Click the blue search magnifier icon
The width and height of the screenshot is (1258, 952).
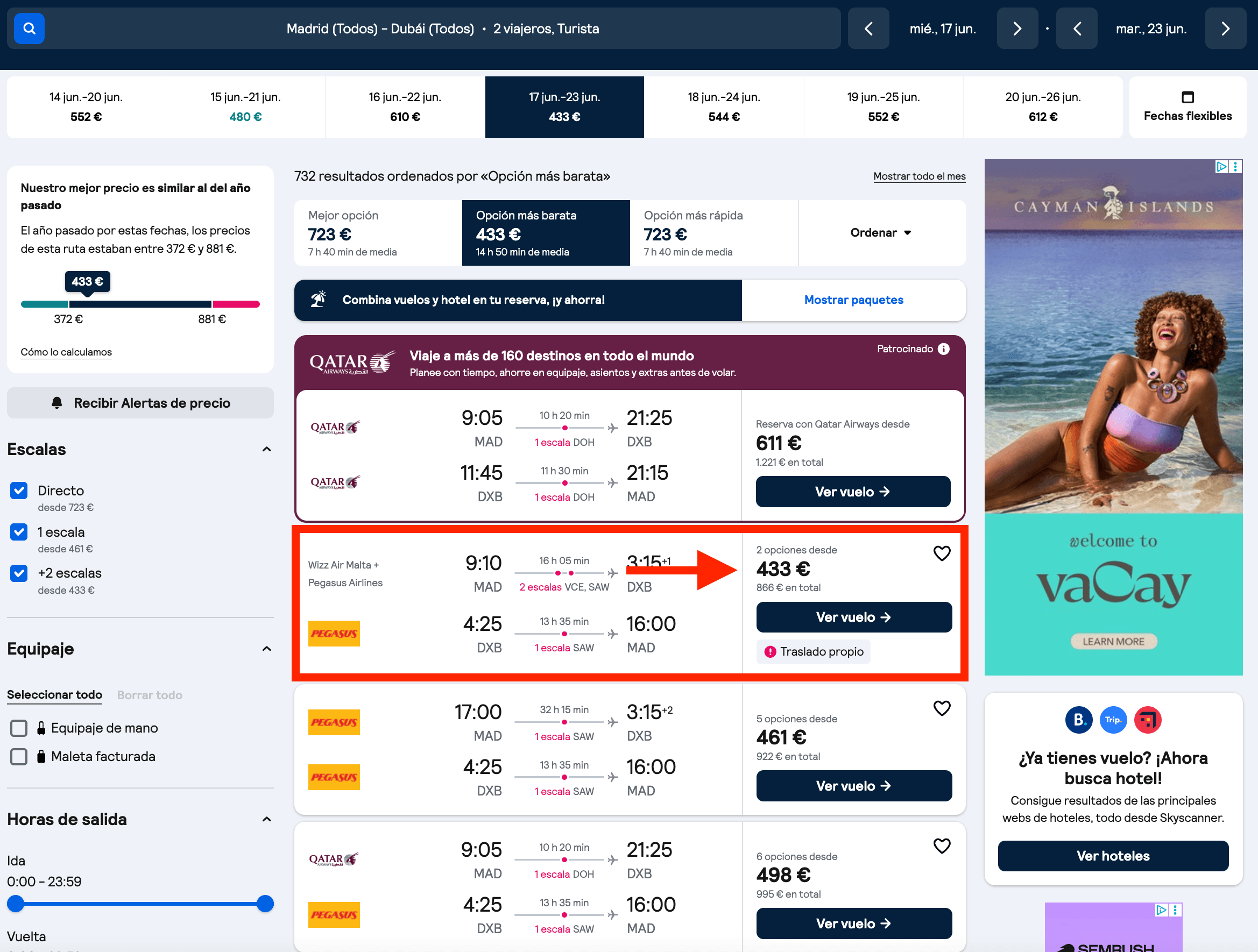point(29,29)
